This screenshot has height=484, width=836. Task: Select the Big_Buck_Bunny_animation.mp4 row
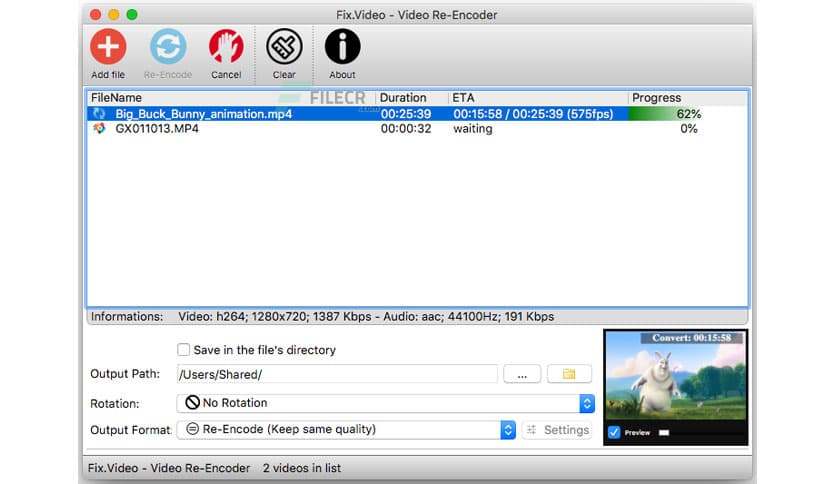417,114
